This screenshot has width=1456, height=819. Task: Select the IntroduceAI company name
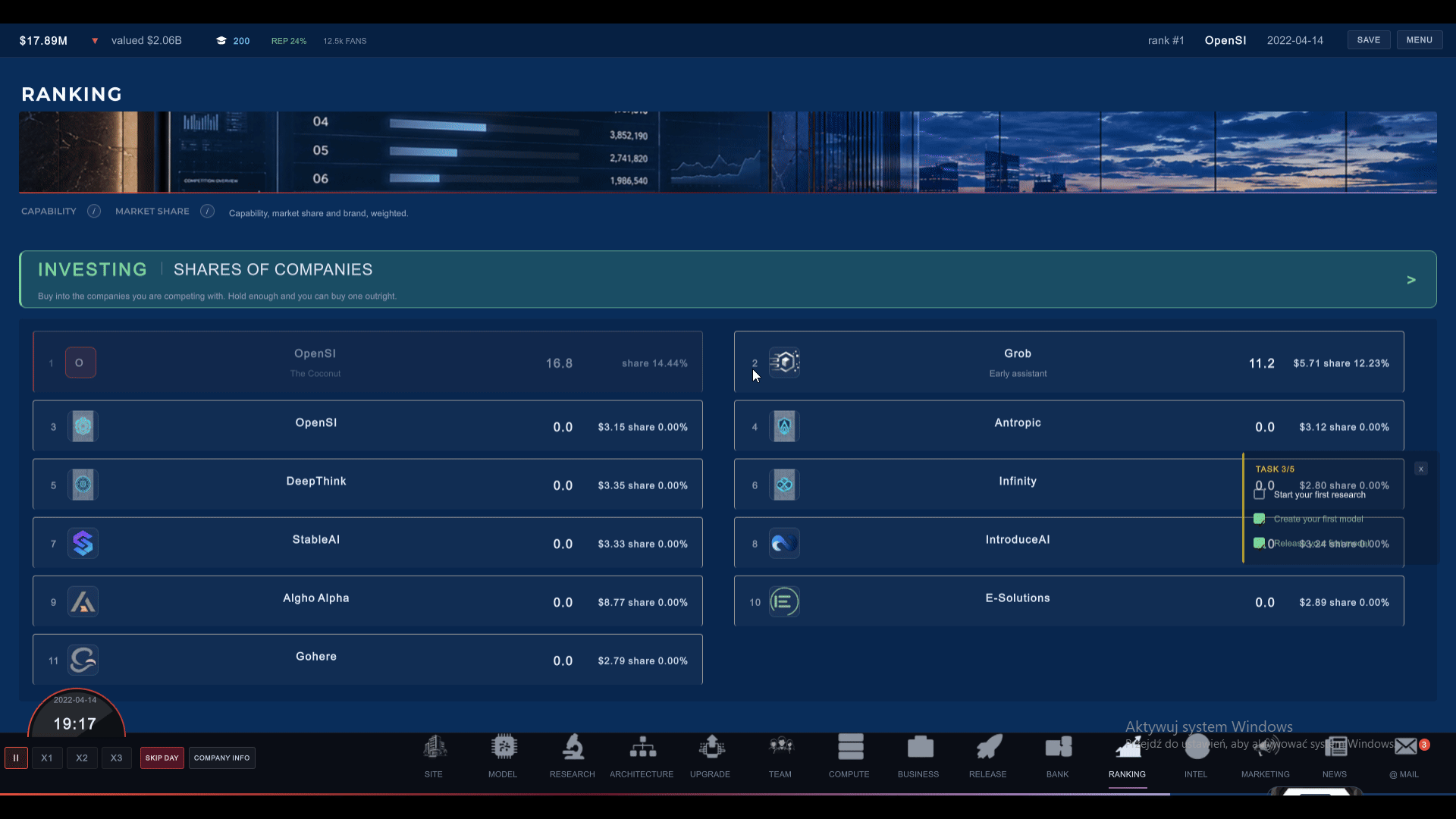pos(1018,540)
